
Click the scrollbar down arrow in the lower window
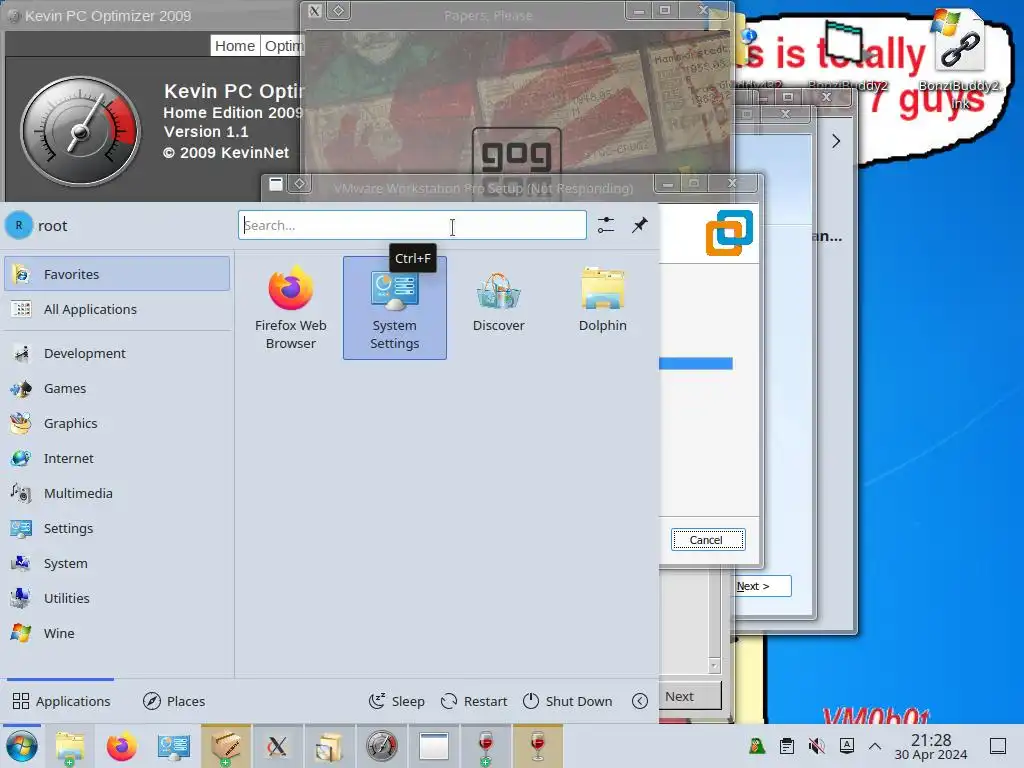pyautogui.click(x=714, y=666)
